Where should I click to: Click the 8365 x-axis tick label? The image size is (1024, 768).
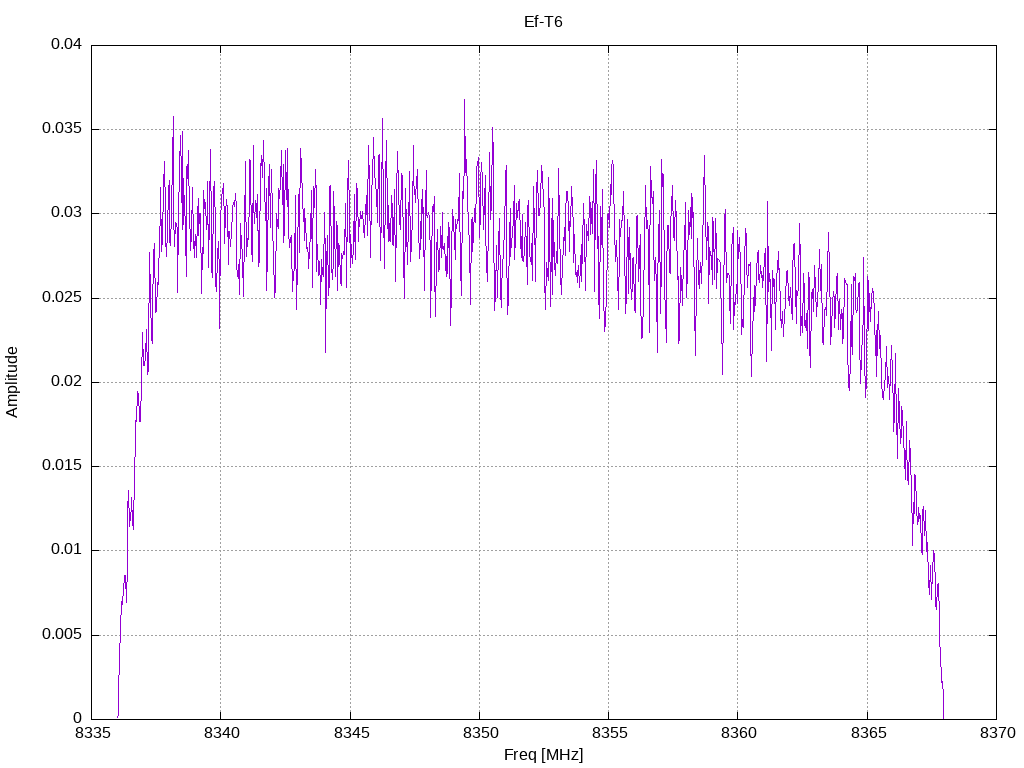868,733
